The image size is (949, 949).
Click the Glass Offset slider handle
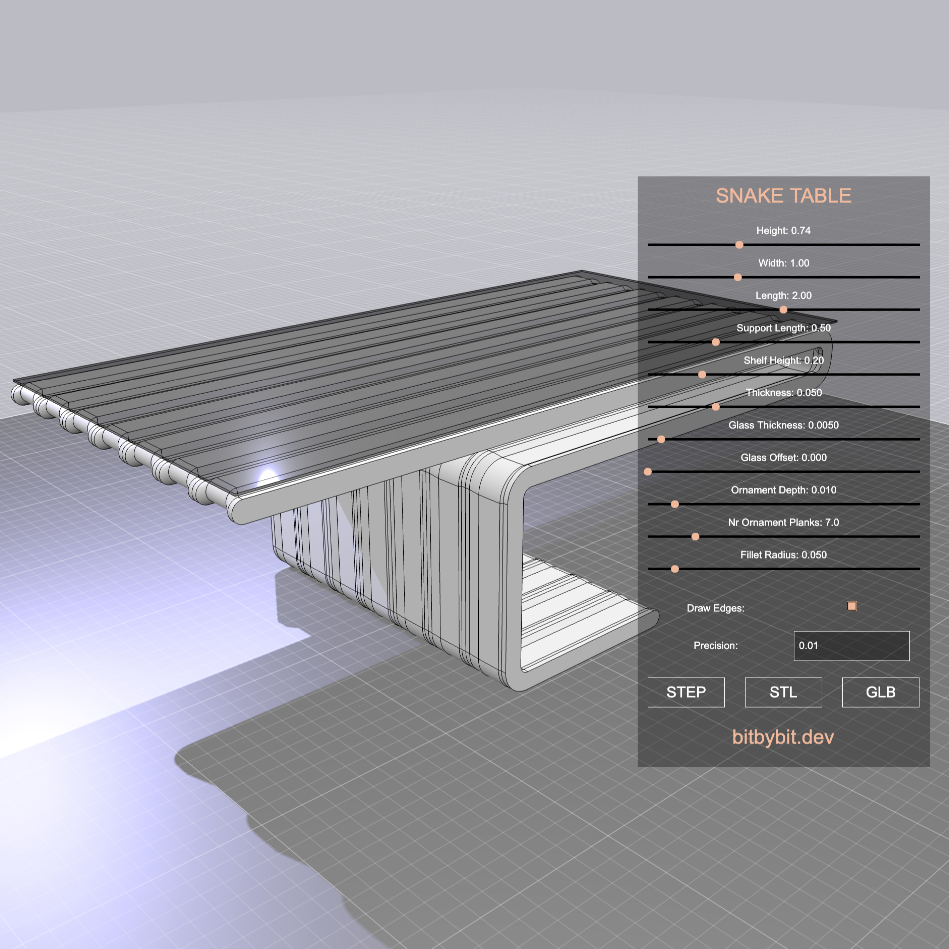click(x=647, y=472)
